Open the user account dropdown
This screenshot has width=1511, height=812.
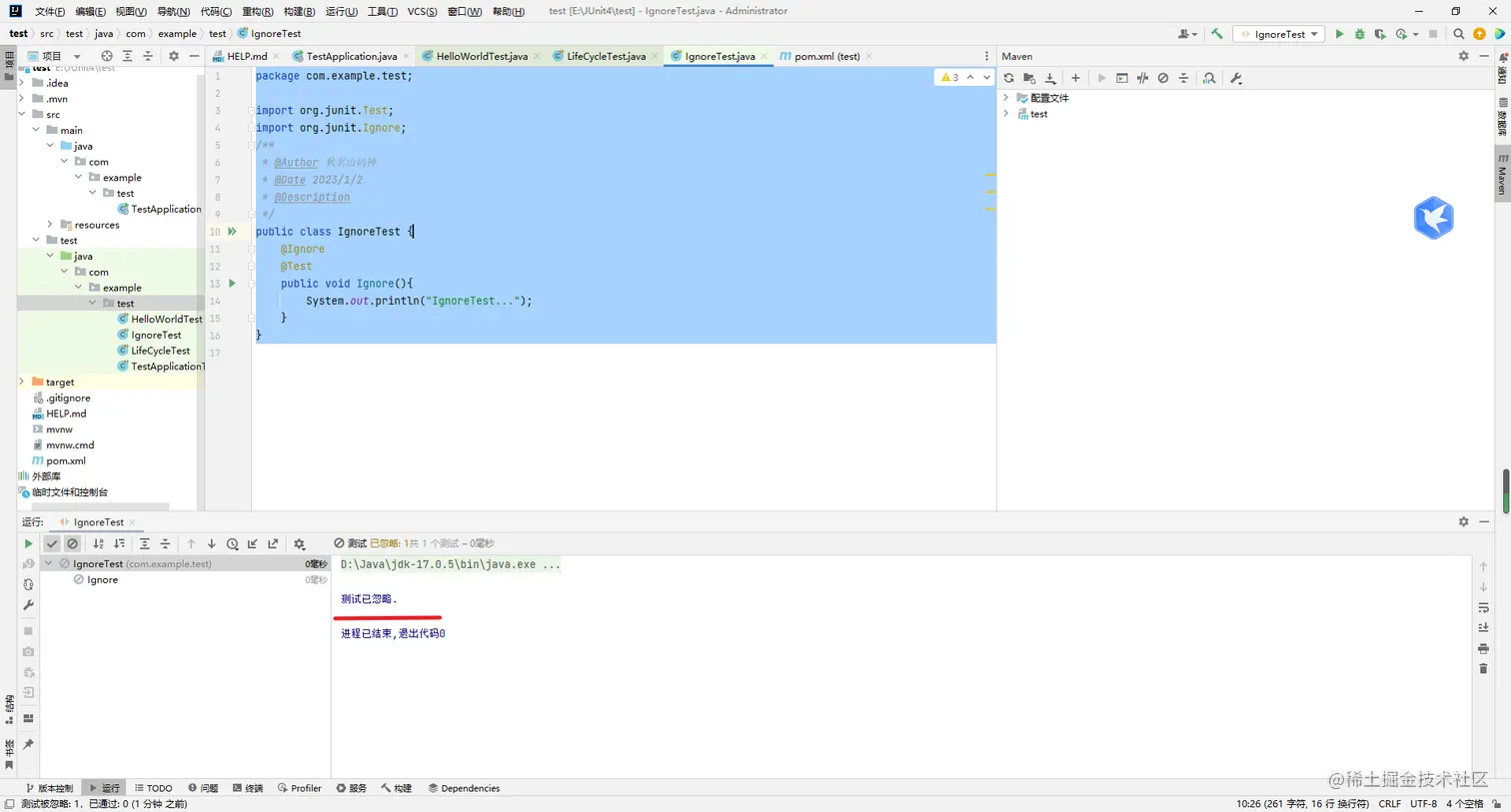click(x=1187, y=34)
